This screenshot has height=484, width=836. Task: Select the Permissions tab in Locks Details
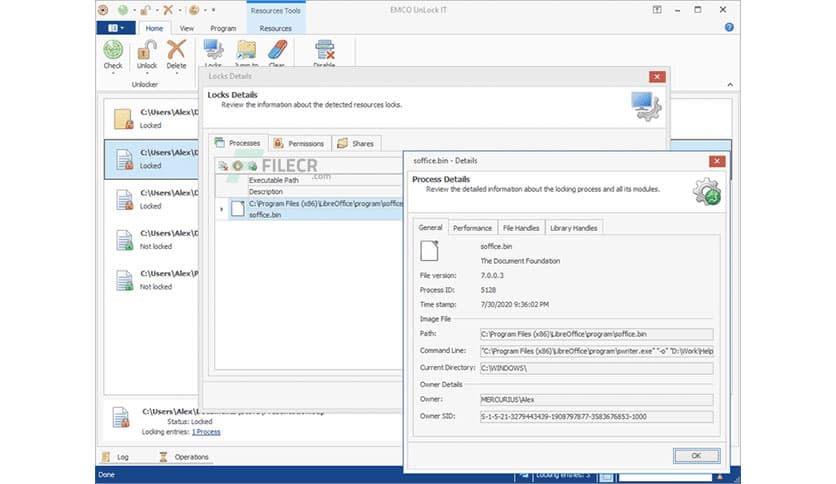click(x=299, y=143)
